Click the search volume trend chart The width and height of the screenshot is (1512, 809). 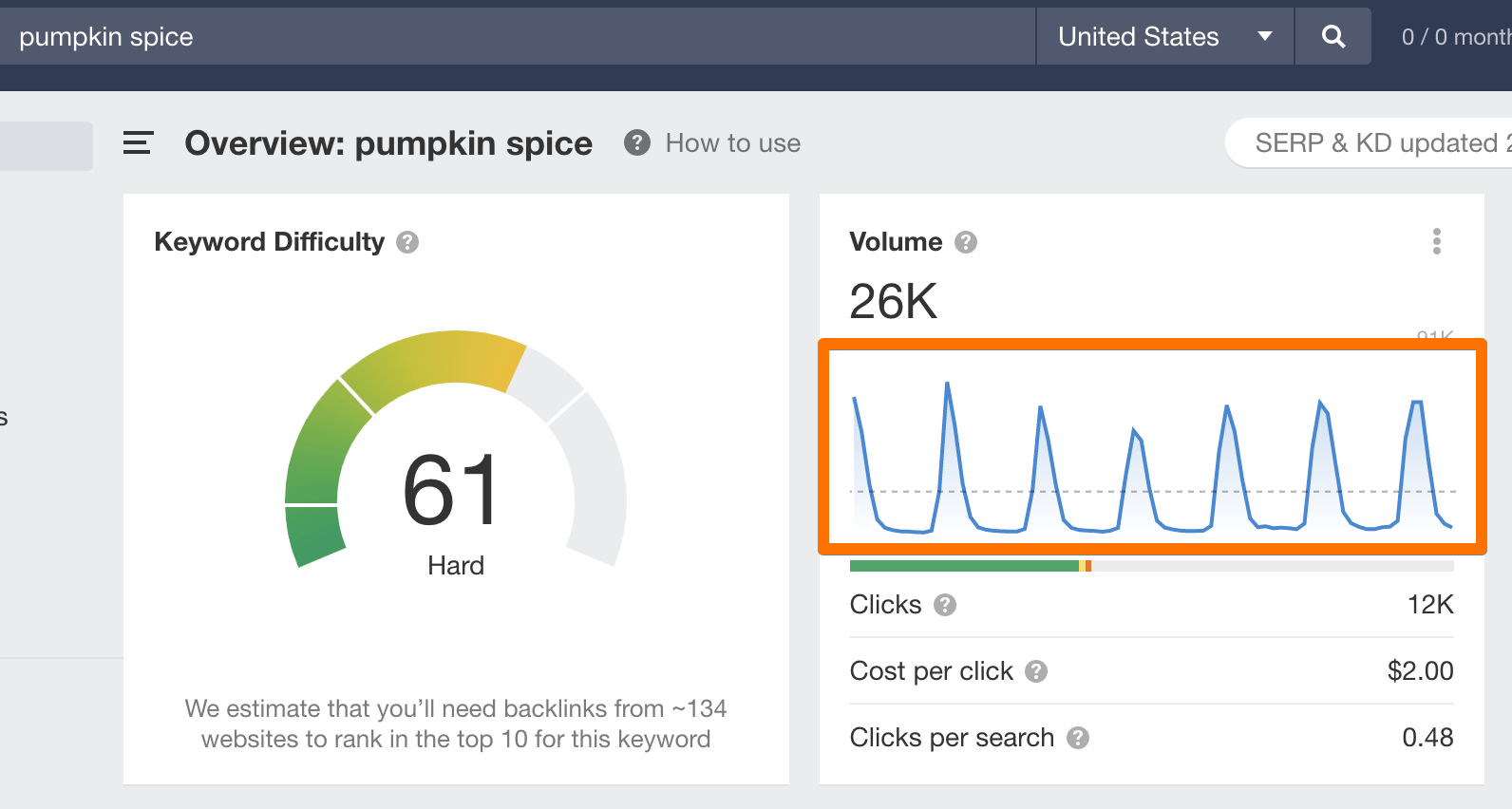[x=1151, y=446]
